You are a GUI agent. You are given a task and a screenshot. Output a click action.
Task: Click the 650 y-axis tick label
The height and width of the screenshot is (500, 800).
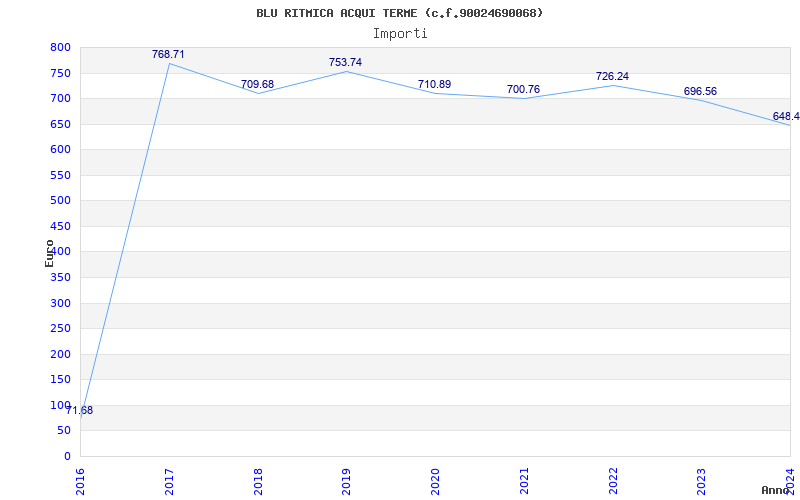point(60,124)
